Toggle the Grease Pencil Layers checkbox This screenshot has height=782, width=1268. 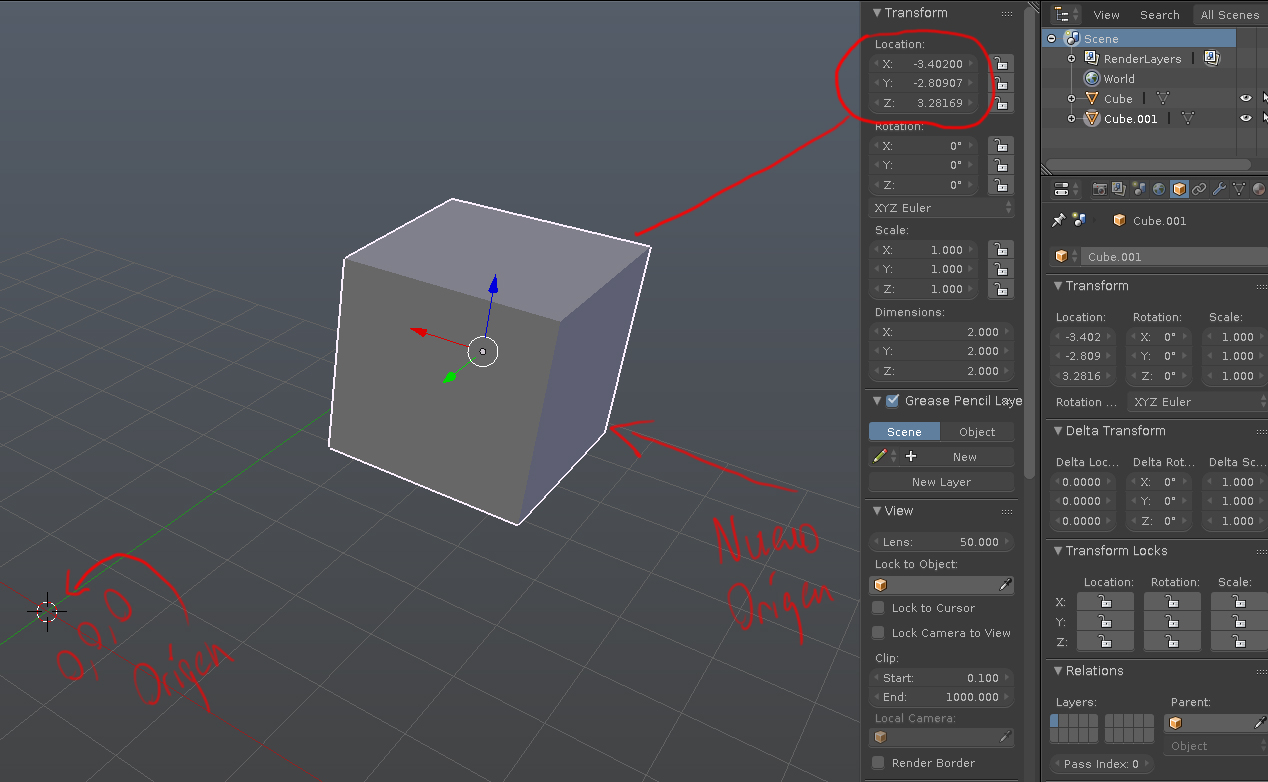(893, 401)
